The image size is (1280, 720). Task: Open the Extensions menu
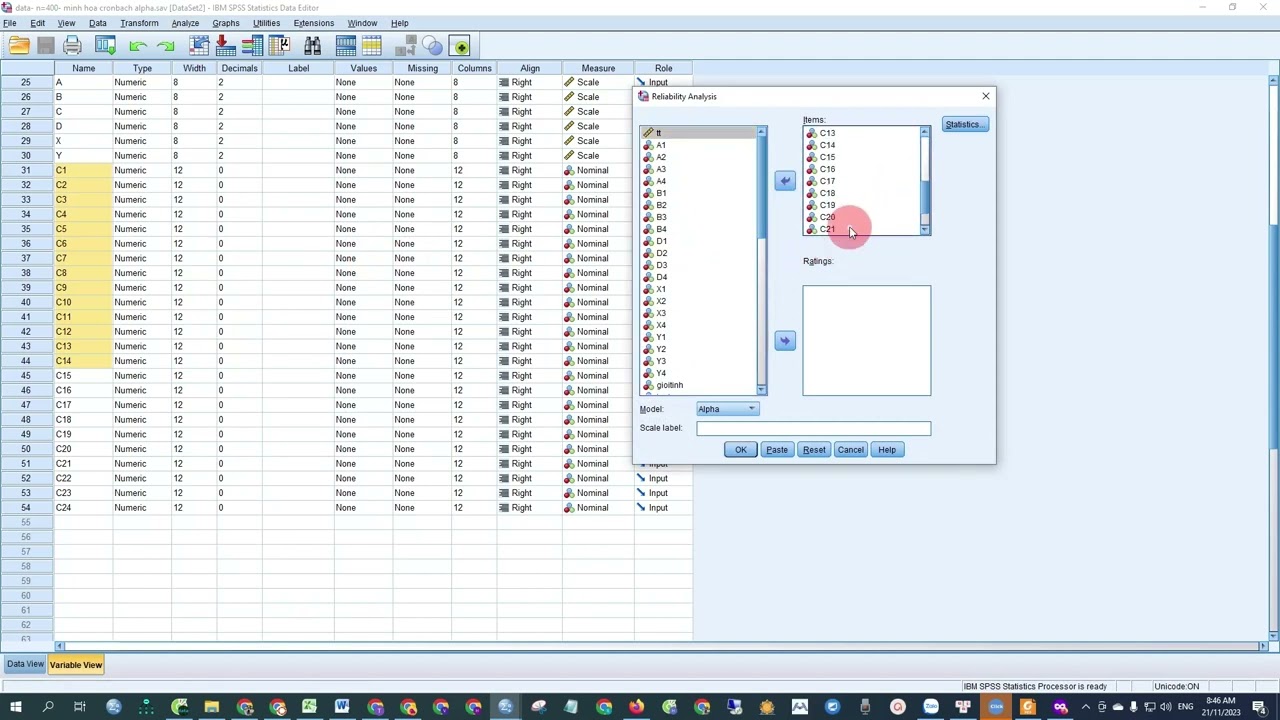pyautogui.click(x=313, y=23)
